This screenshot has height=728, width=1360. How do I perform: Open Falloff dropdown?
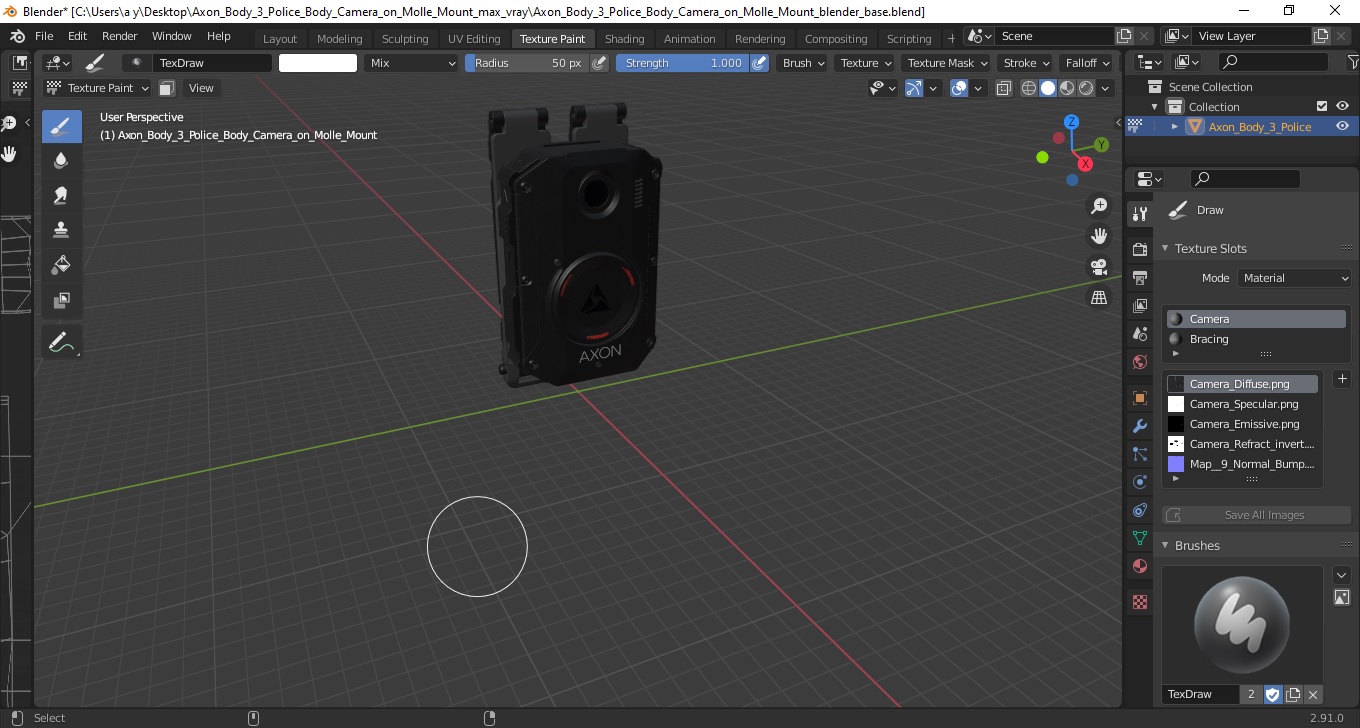click(1088, 63)
